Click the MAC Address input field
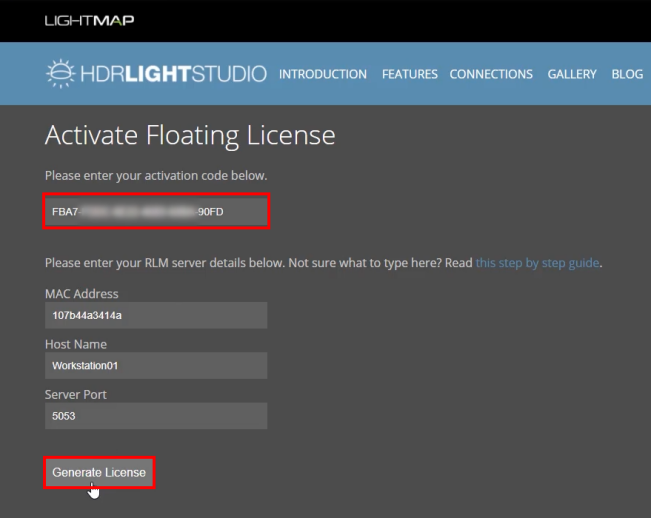Image resolution: width=651 pixels, height=519 pixels. click(x=156, y=315)
